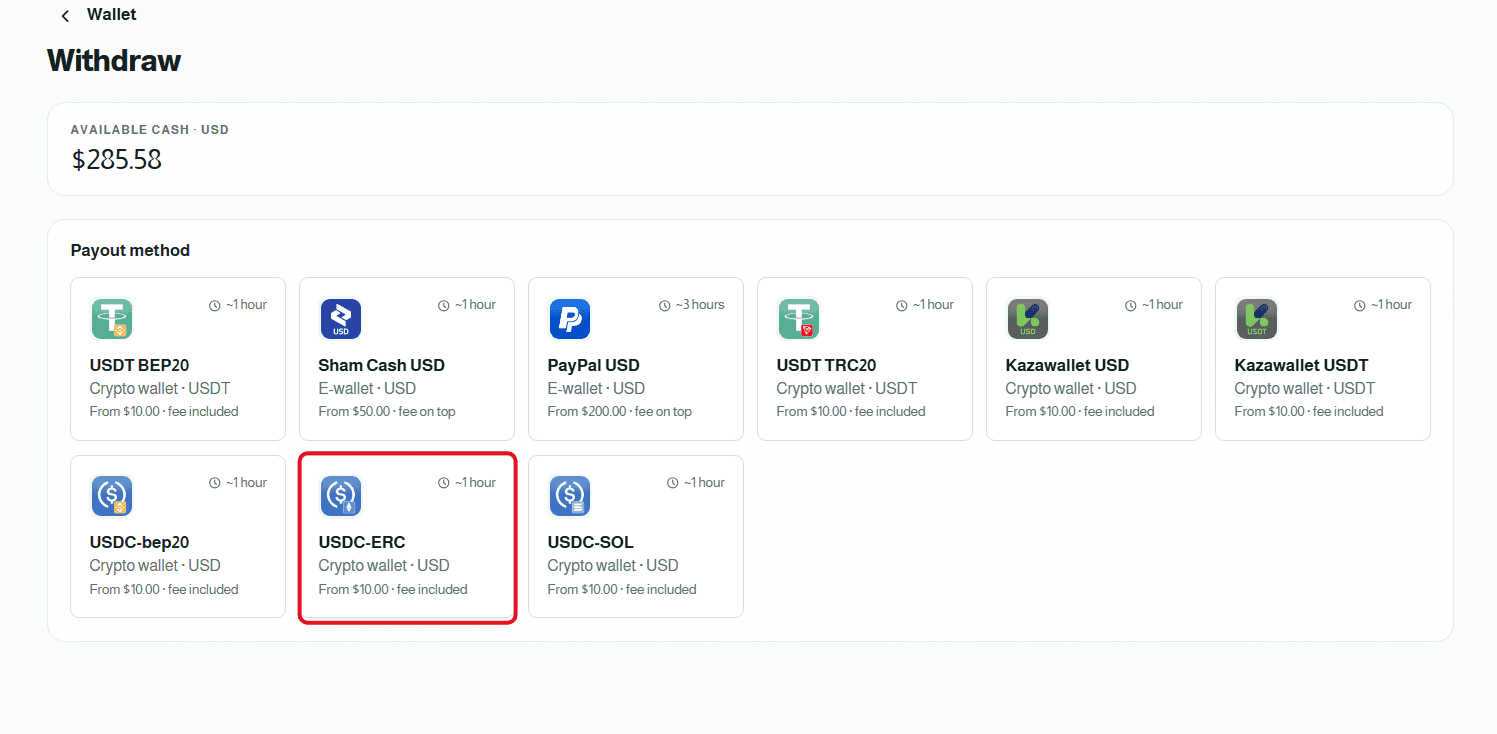Click the USDC-bep20 coin icon
This screenshot has height=734, width=1497.
111,496
